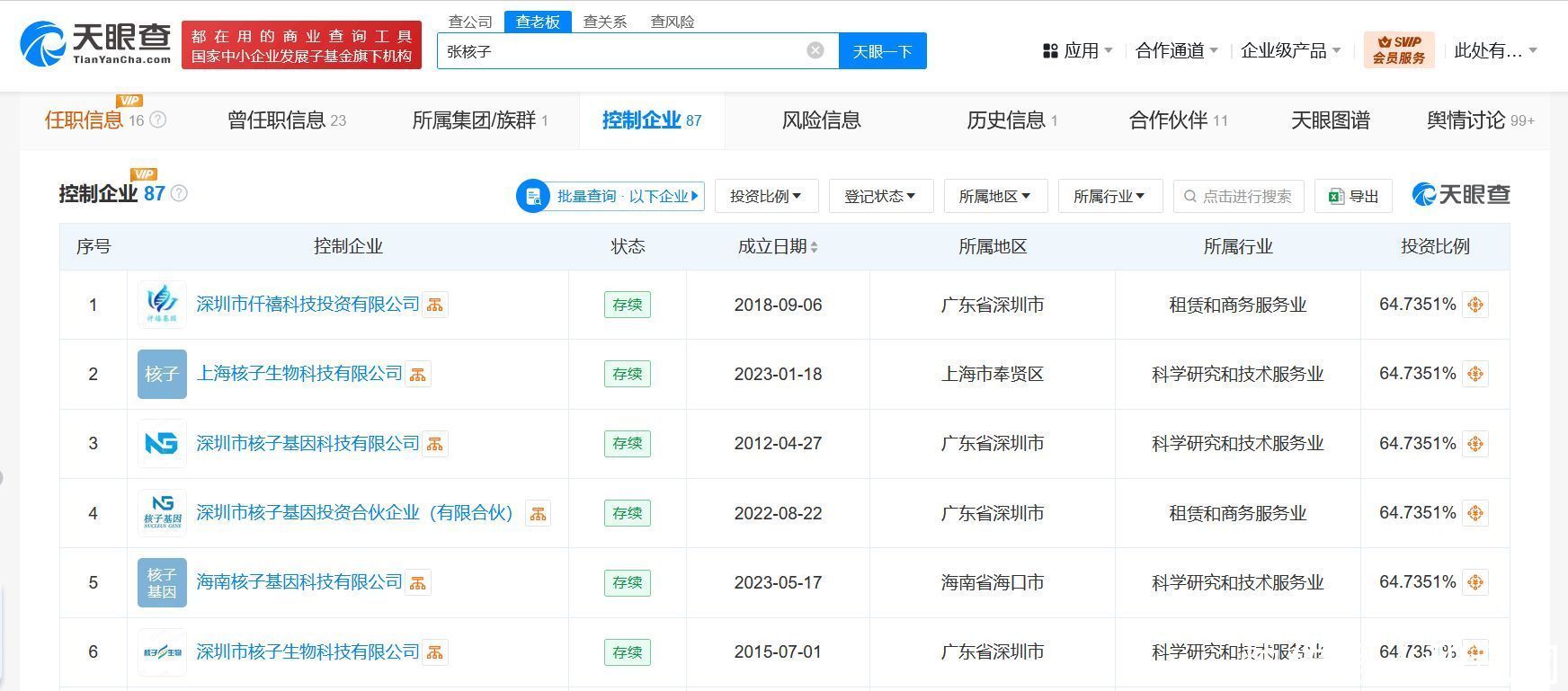Open the 所属行业 filter dropdown
Screen dimensions: 1568x691
click(1109, 196)
